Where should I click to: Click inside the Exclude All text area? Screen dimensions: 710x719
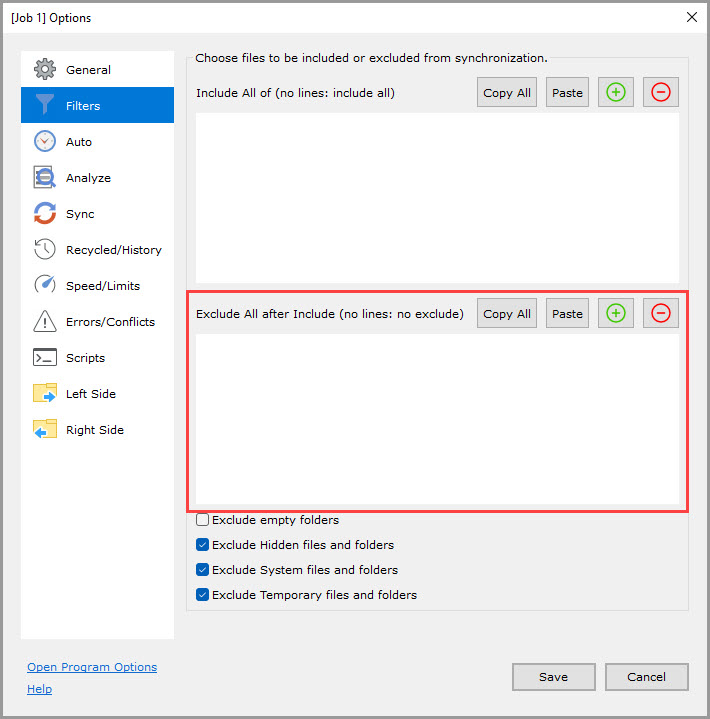pos(437,420)
